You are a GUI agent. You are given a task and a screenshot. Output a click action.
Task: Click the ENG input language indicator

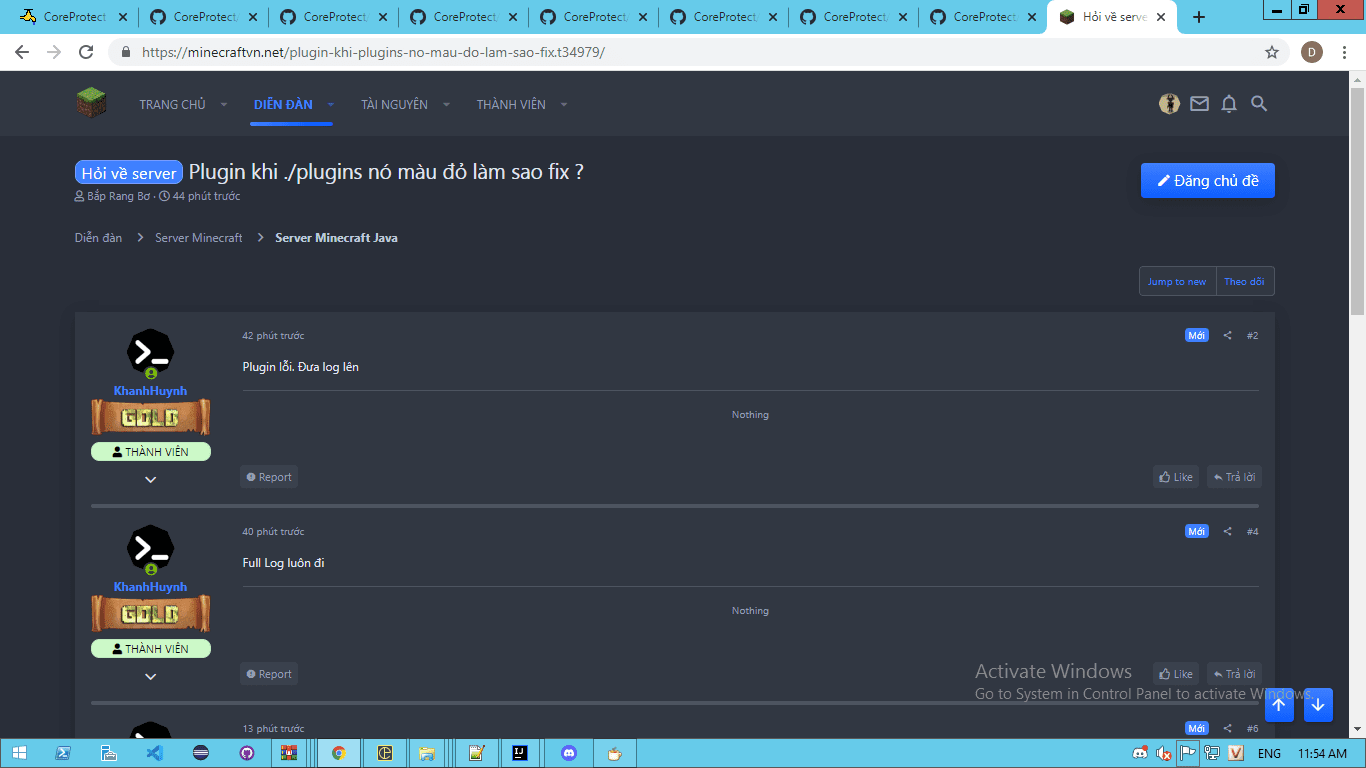tap(1269, 753)
